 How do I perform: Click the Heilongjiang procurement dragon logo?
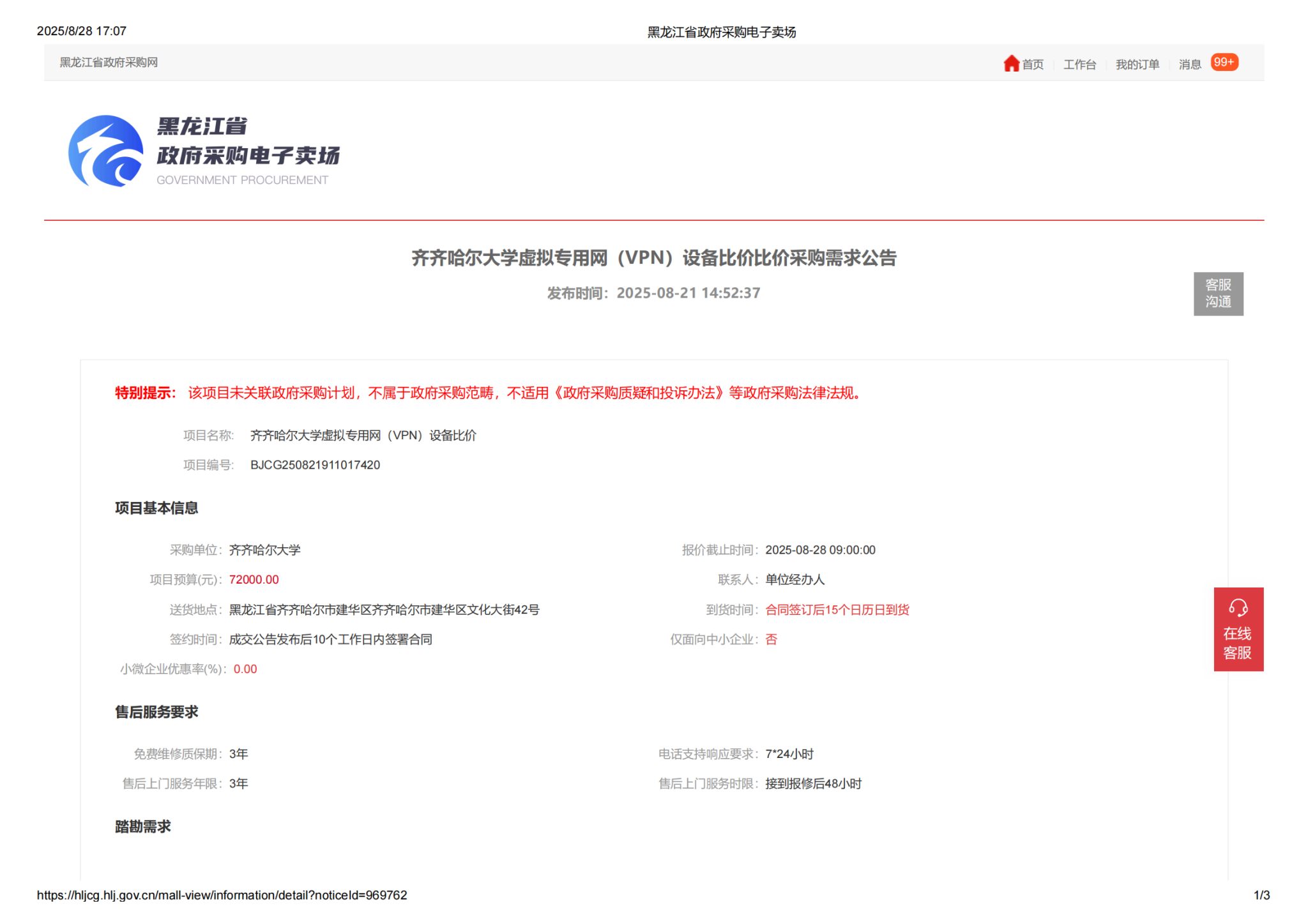pos(106,151)
